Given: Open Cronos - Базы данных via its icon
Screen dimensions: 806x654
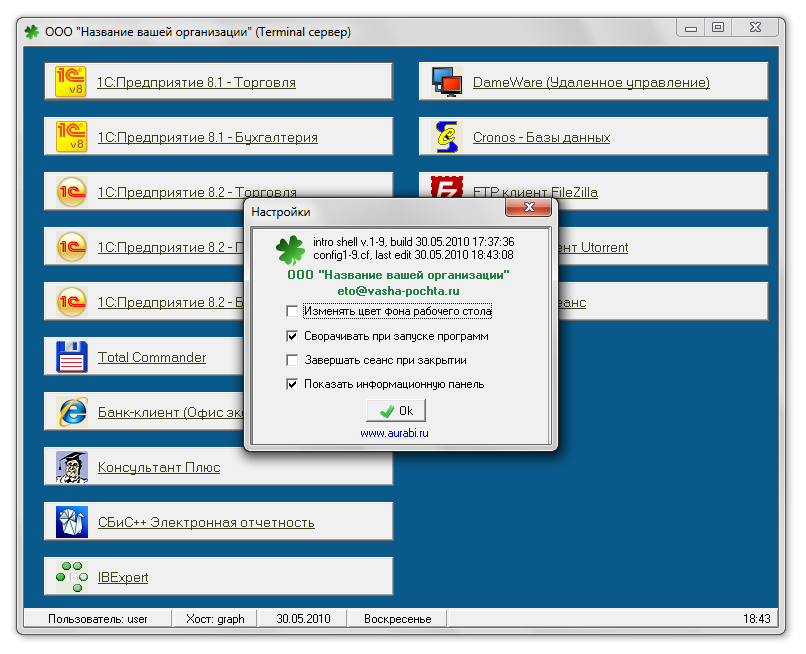Looking at the screenshot, I should 446,137.
